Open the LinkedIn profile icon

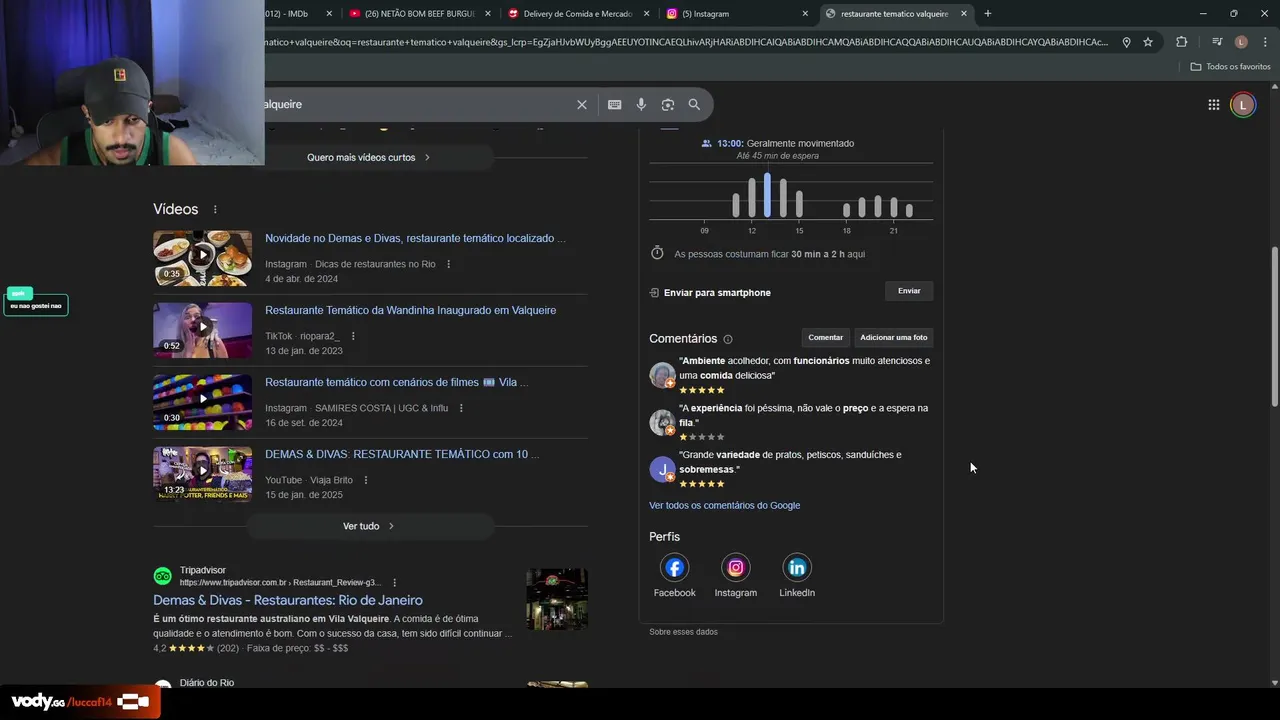(x=797, y=568)
